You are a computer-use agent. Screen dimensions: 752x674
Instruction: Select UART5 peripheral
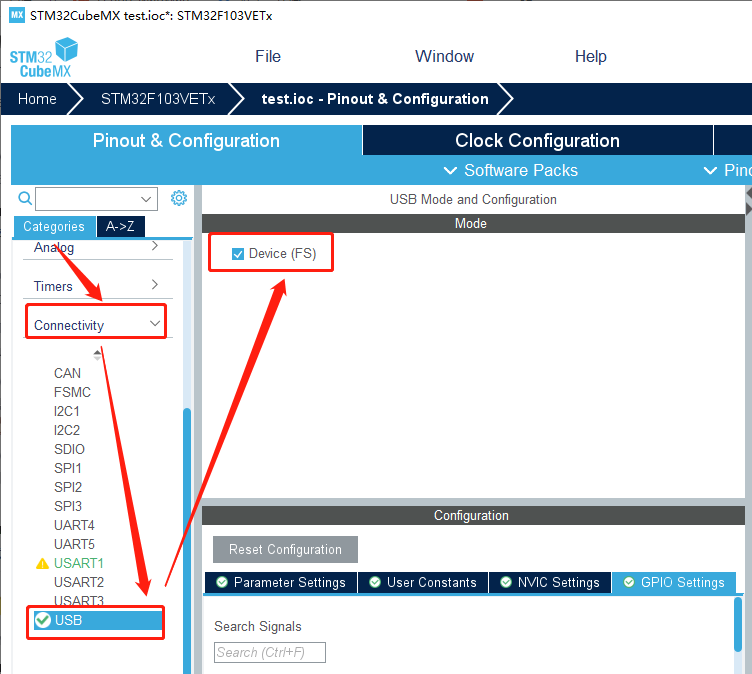(74, 544)
